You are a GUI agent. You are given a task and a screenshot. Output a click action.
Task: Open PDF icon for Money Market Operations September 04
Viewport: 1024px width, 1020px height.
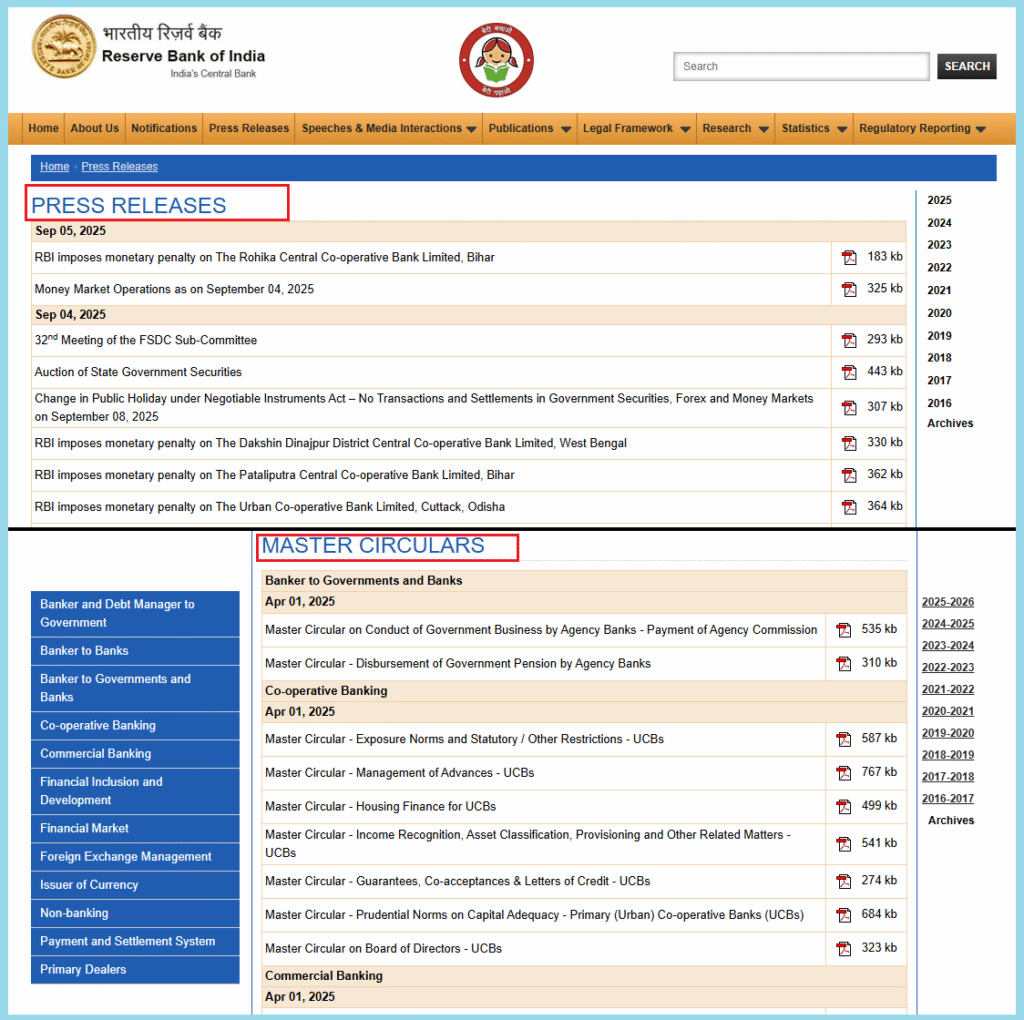849,289
